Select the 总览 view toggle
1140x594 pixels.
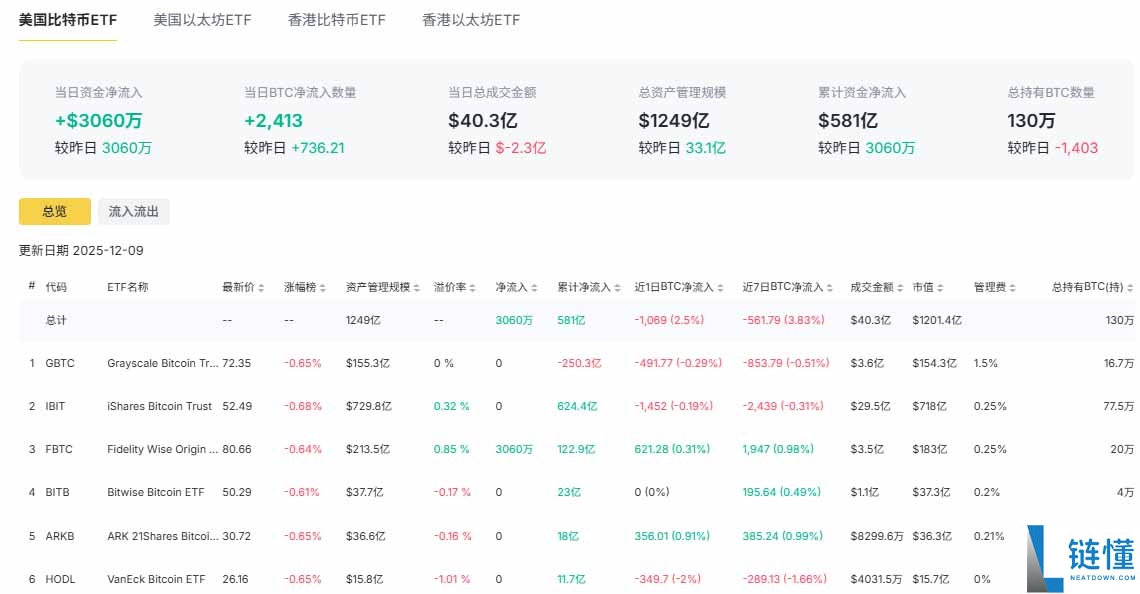tap(54, 211)
